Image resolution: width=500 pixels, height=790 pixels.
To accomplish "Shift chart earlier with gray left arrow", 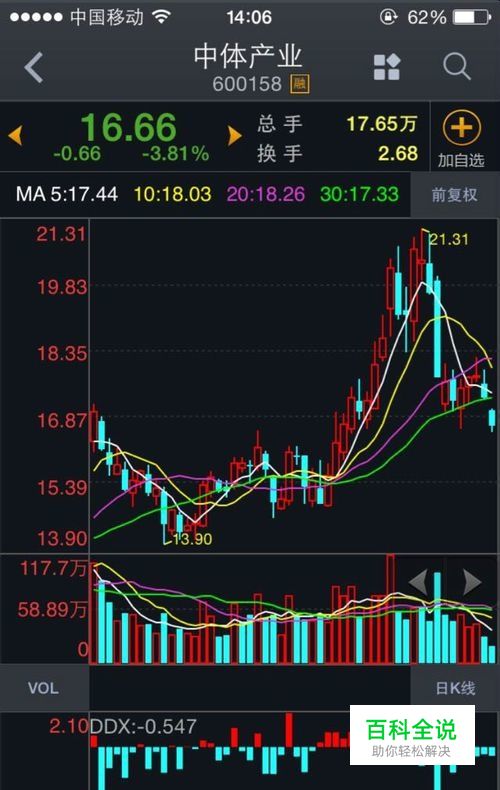I will [419, 582].
